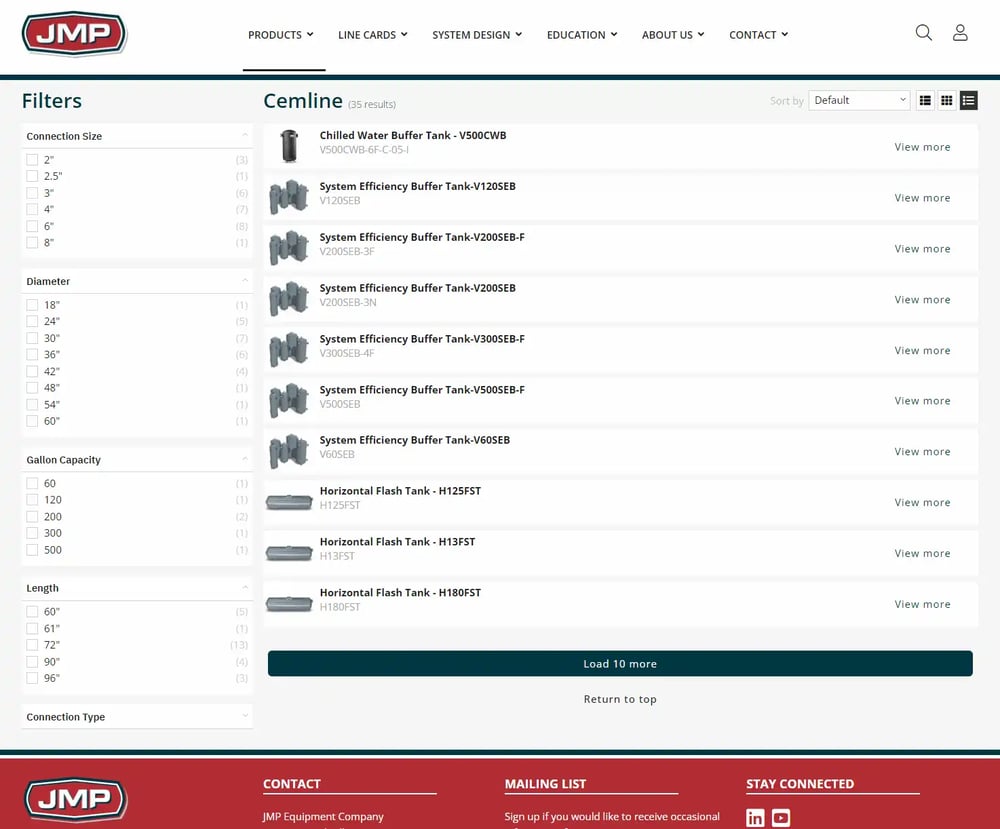
Task: Select the detailed list view icon
Action: pos(968,100)
